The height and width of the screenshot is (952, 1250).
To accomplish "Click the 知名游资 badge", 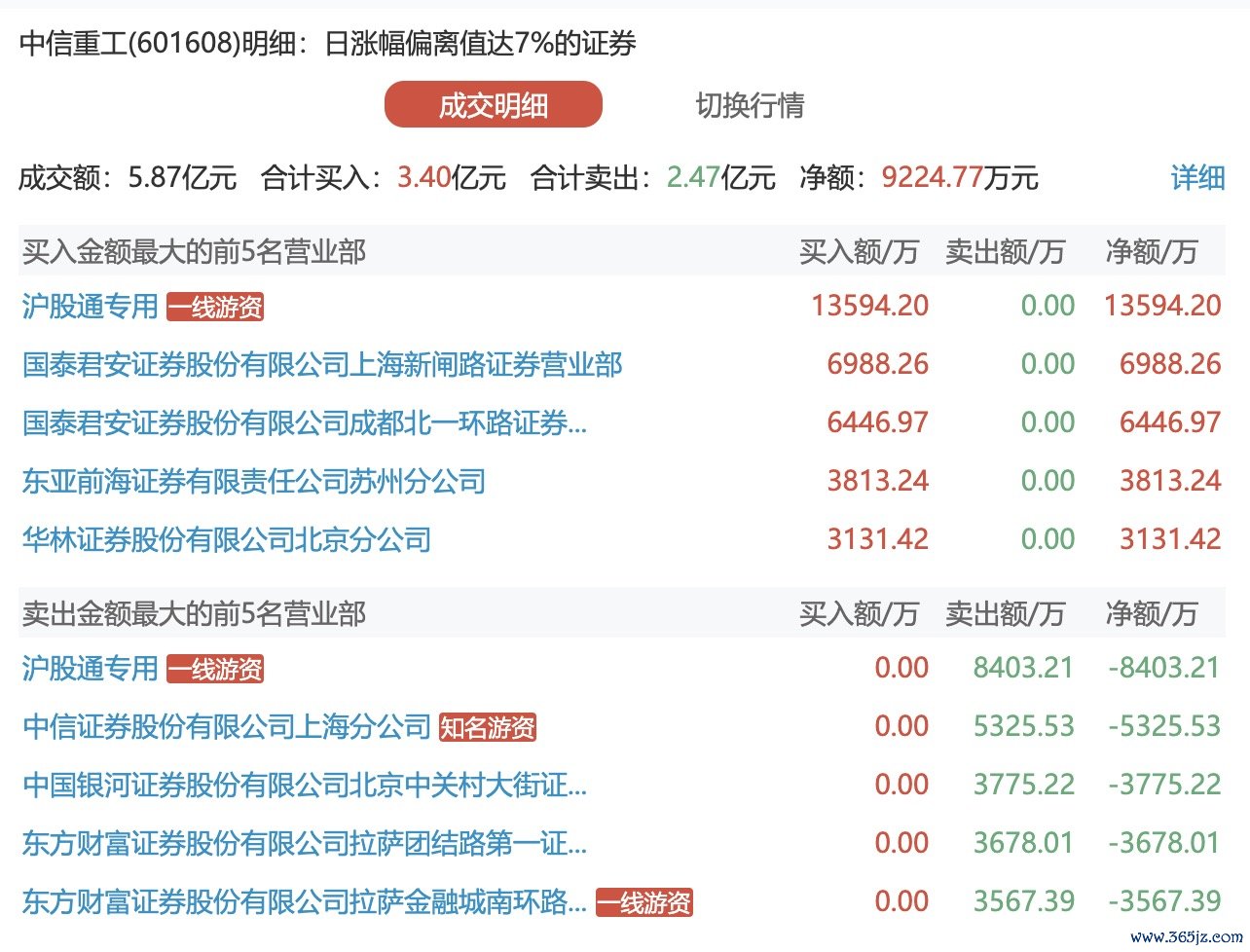I will click(488, 728).
